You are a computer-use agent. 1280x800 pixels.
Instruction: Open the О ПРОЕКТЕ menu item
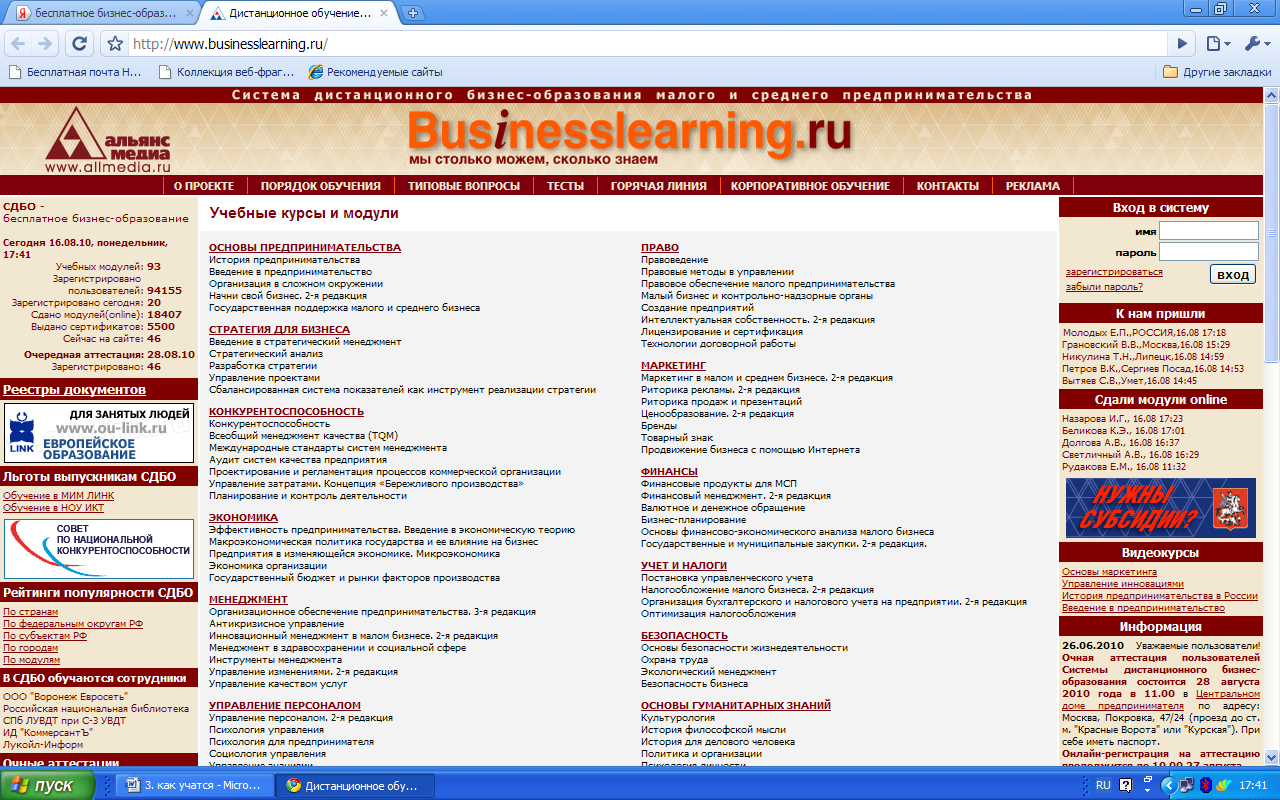[204, 186]
